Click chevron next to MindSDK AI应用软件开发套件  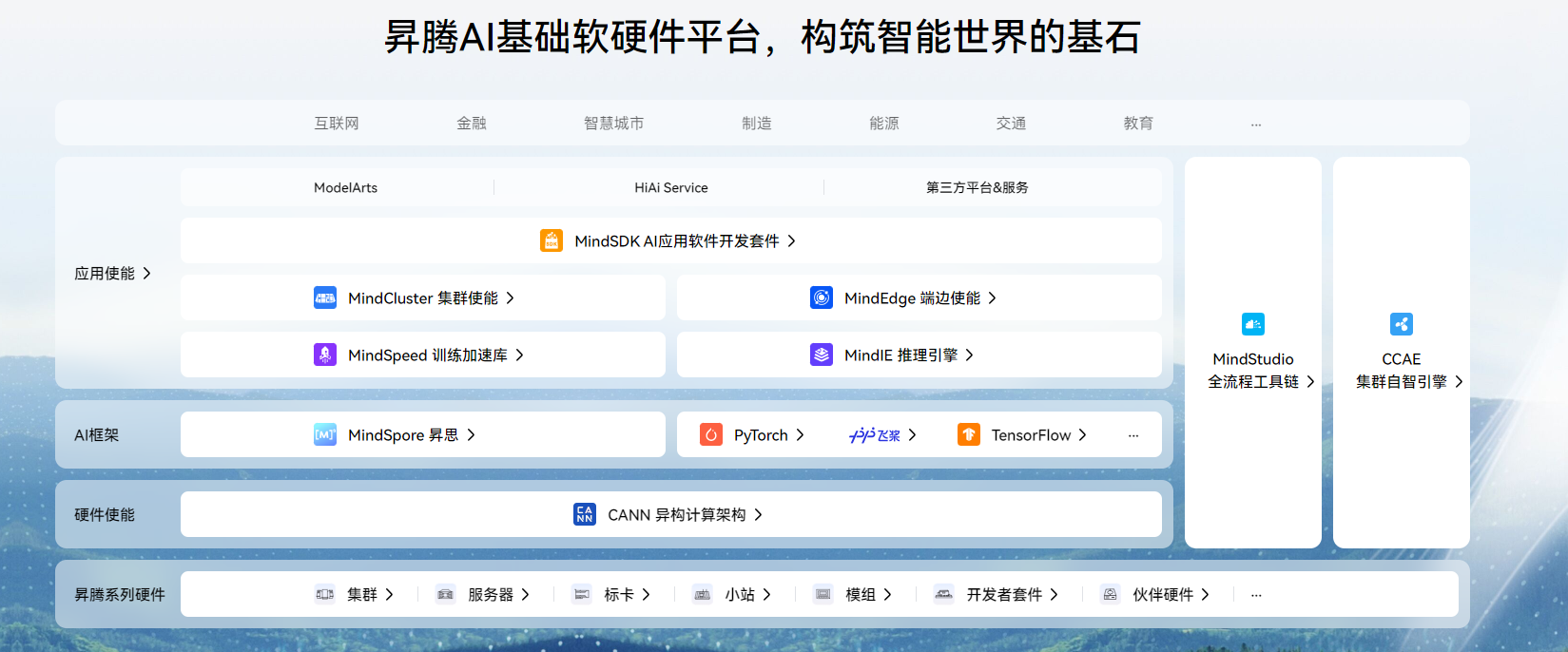(x=791, y=240)
